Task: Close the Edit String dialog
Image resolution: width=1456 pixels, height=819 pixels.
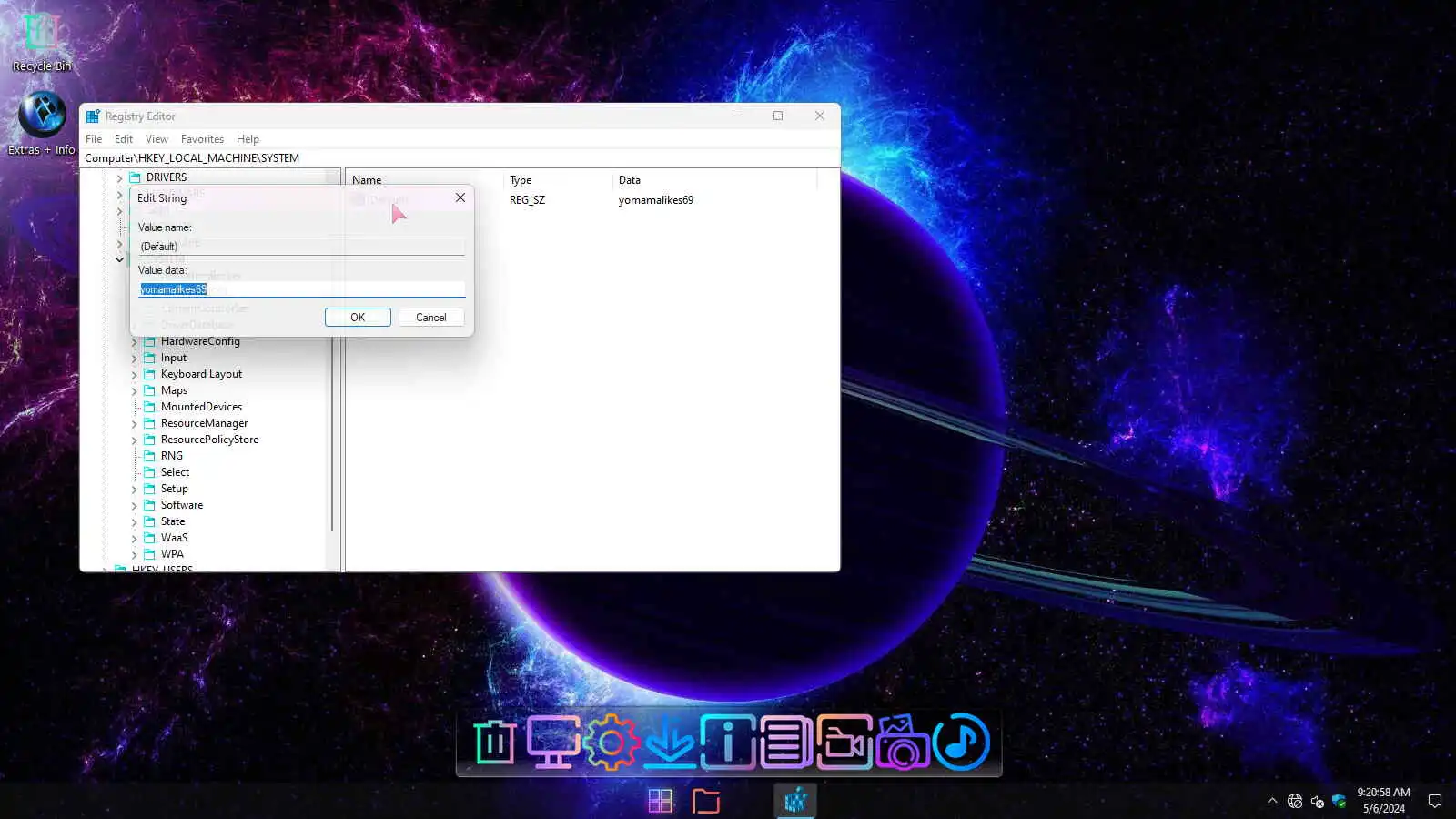Action: [460, 197]
